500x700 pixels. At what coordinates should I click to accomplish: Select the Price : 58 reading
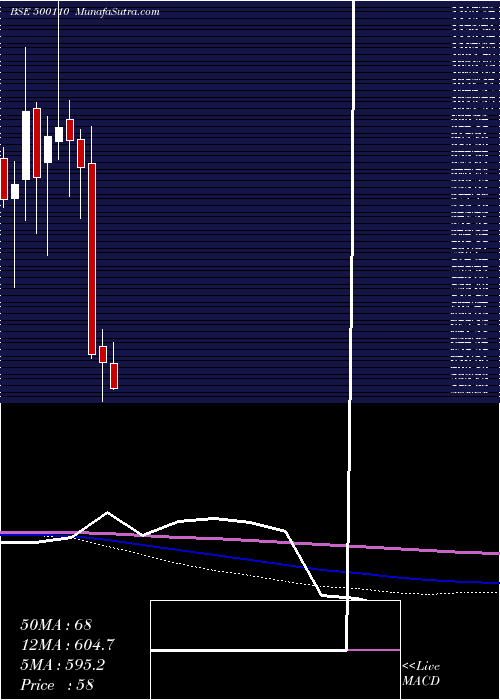(x=57, y=685)
